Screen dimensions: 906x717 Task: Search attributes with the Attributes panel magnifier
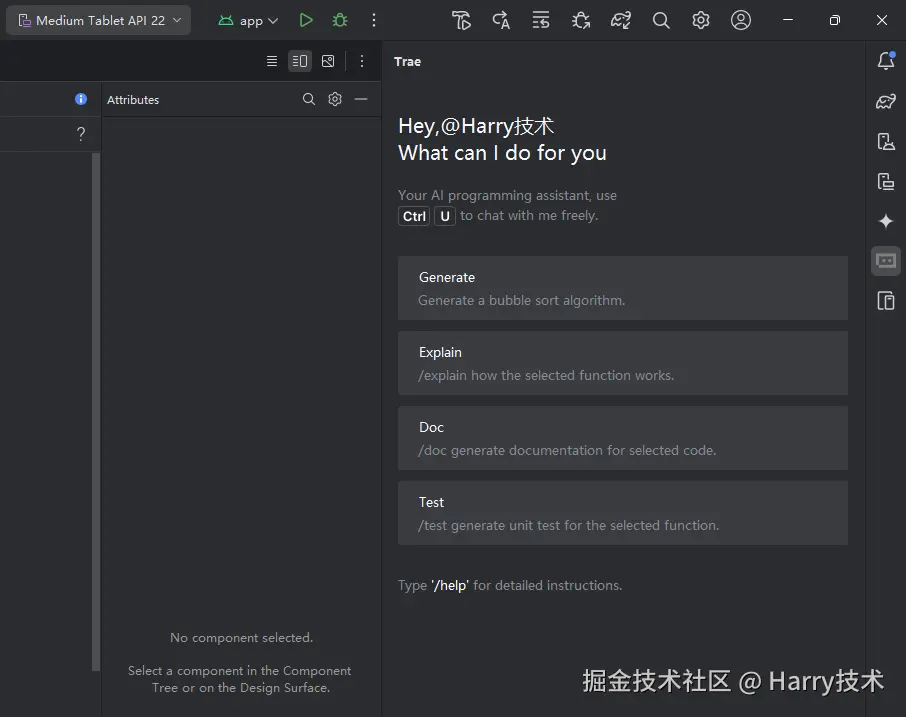309,99
